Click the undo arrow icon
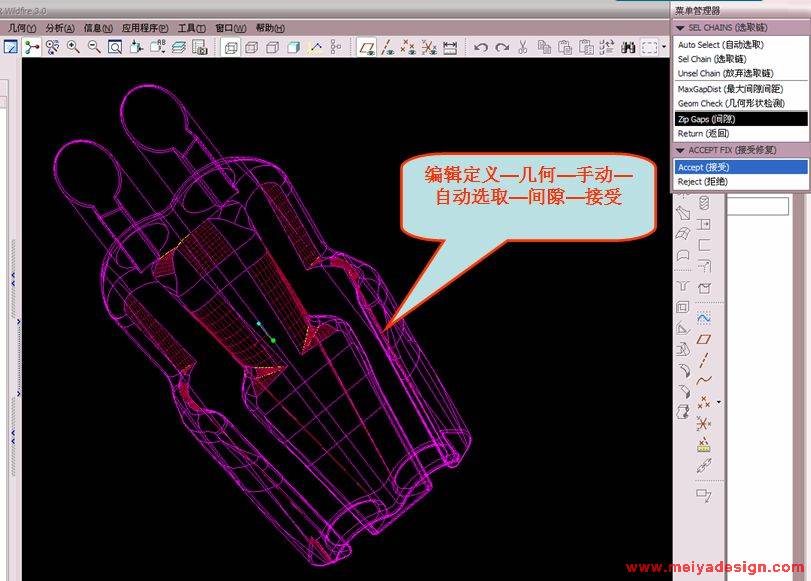The height and width of the screenshot is (581, 811). [481, 47]
